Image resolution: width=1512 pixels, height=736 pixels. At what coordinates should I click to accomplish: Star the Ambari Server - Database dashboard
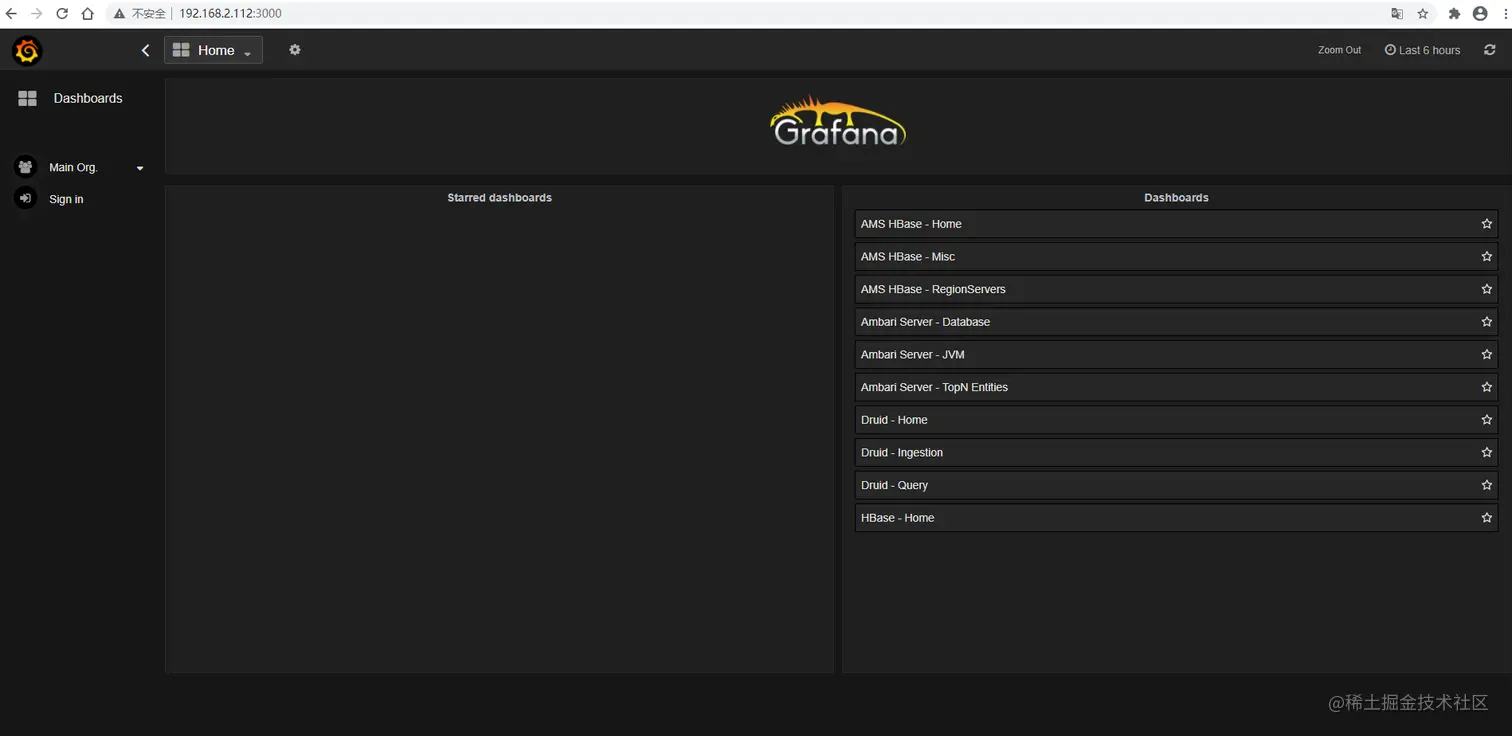tap(1487, 322)
